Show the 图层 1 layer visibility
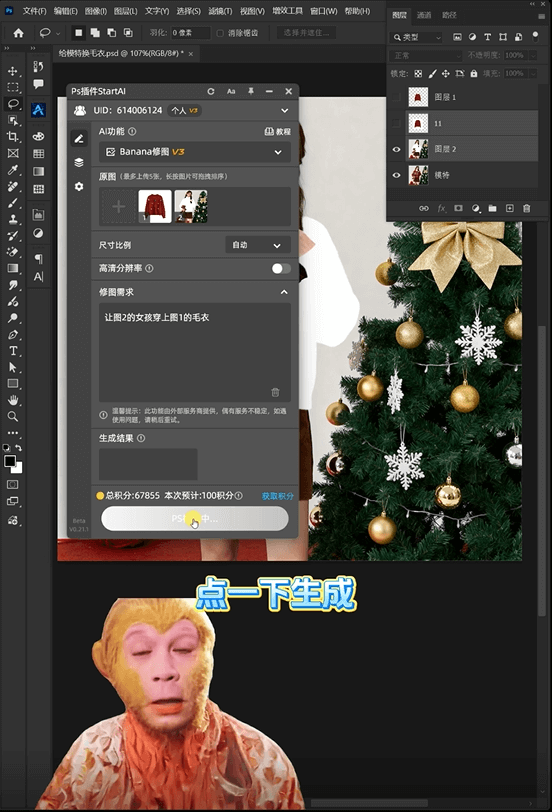This screenshot has width=552, height=812. pos(396,97)
